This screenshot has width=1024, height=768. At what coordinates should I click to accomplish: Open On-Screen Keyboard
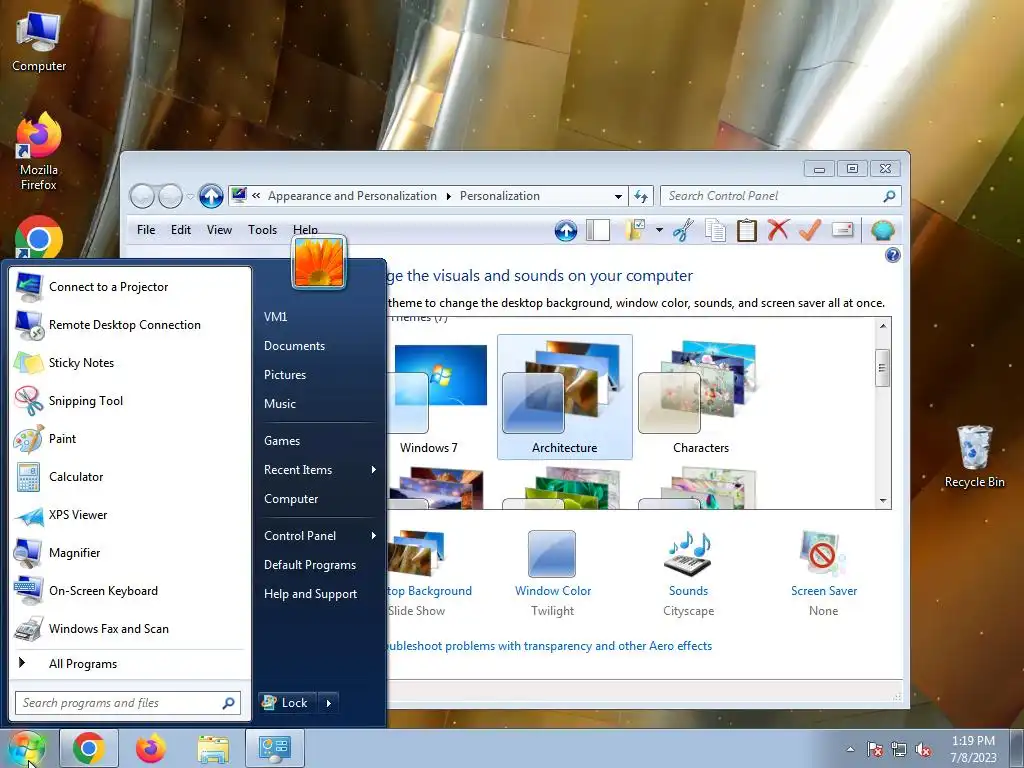(x=129, y=590)
